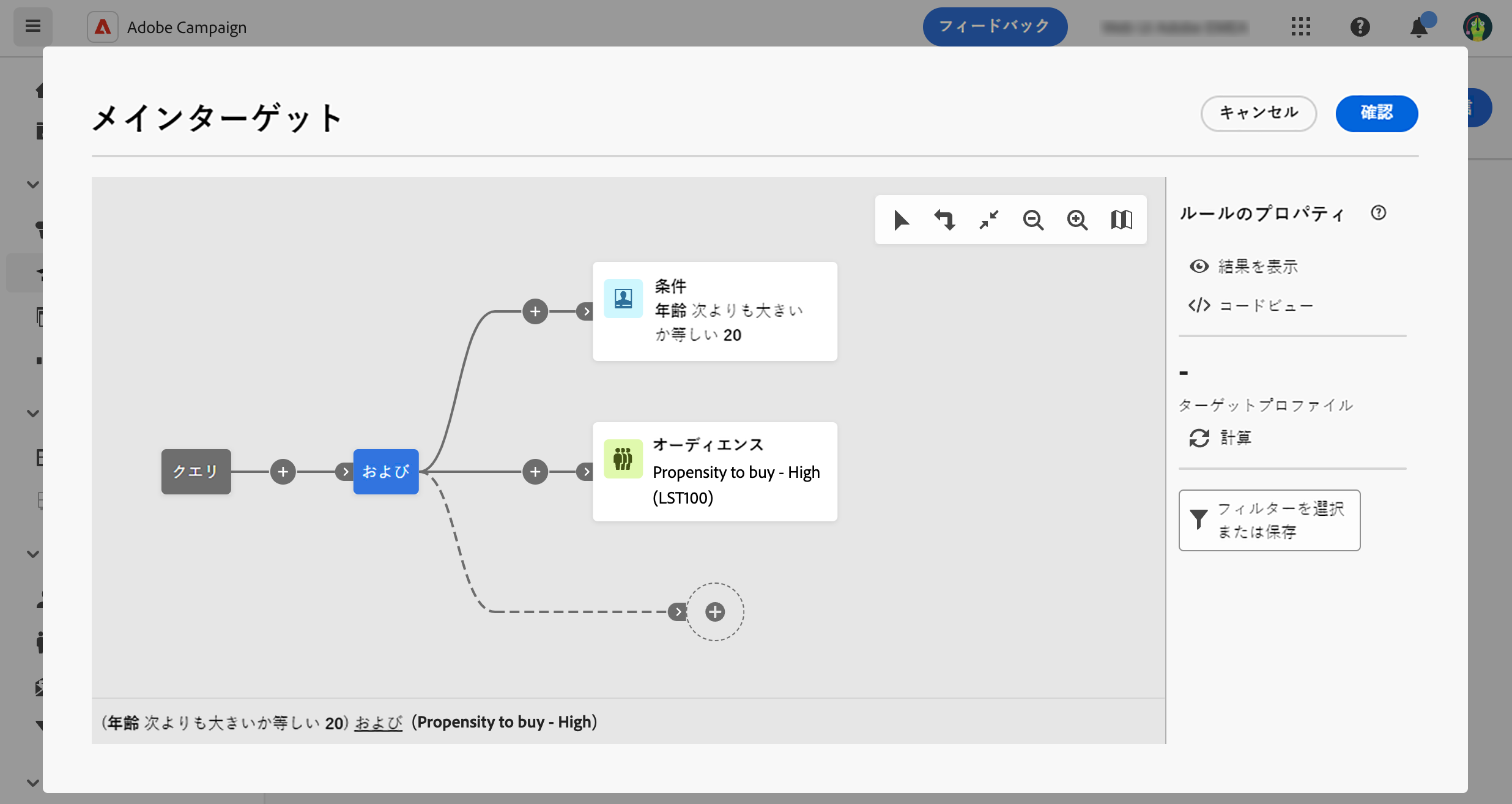Open the app switcher grid icon
The image size is (1512, 804).
(1300, 27)
